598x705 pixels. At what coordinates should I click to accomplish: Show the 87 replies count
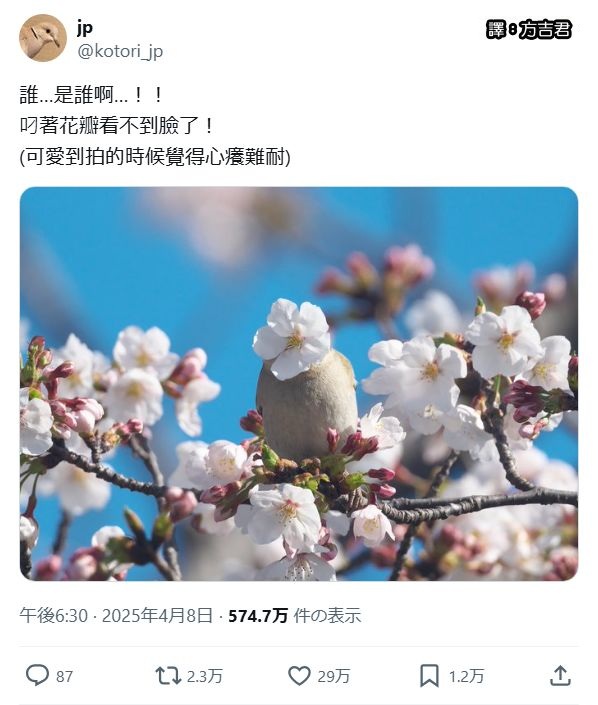64,676
